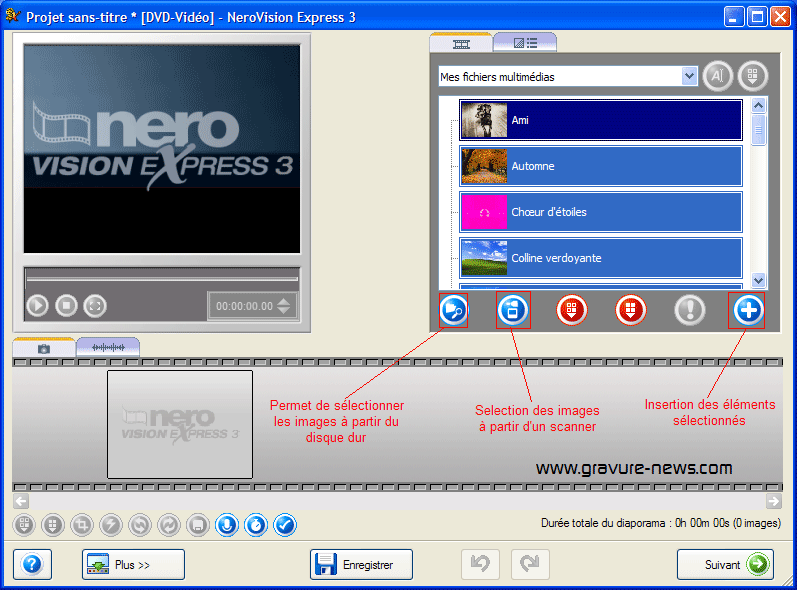This screenshot has width=797, height=590.
Task: Click the Plus >> button
Action: point(133,564)
